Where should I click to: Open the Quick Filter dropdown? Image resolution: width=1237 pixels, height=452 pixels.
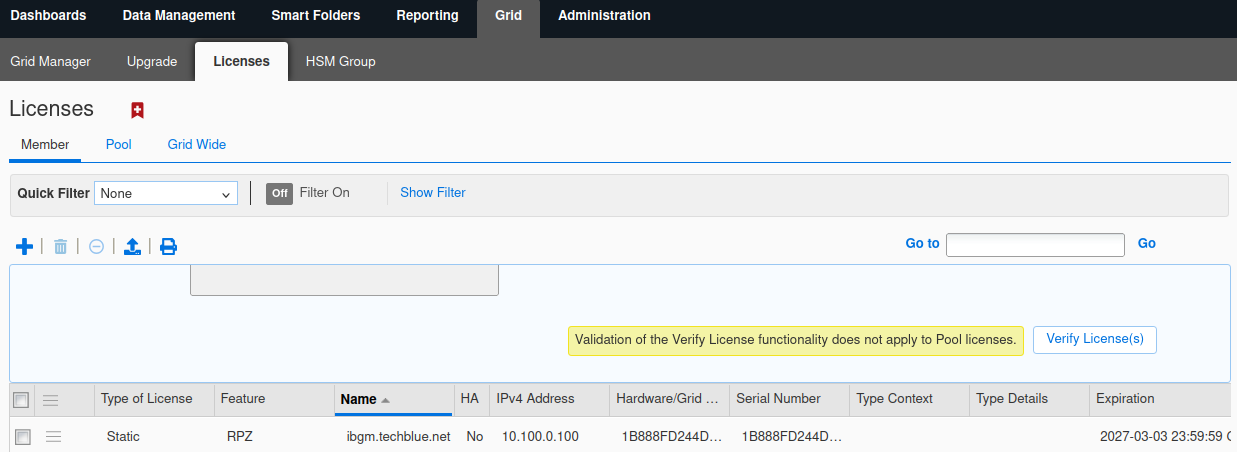[x=166, y=194]
